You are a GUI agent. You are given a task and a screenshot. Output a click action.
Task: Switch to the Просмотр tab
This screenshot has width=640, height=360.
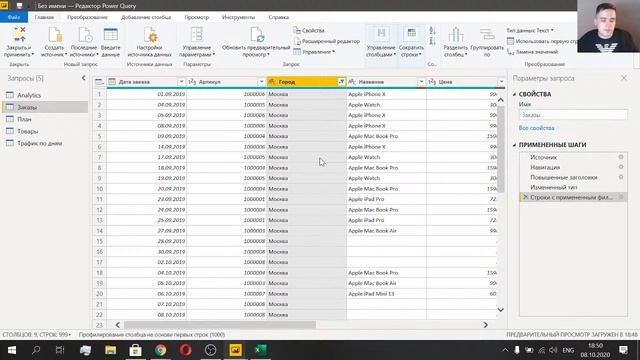196,17
